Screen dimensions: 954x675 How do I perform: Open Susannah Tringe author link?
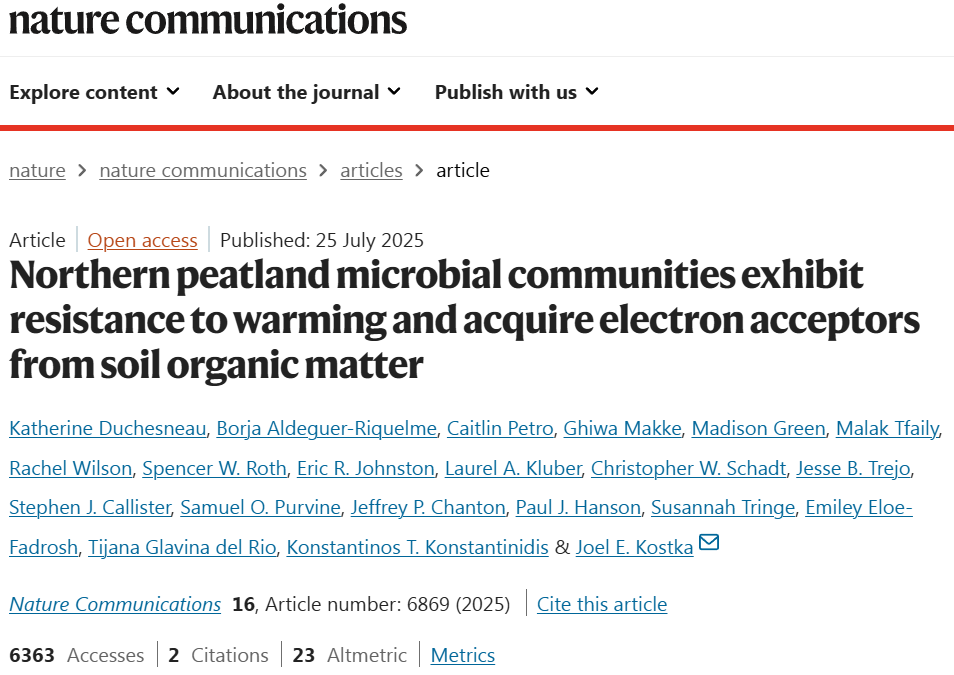click(x=723, y=508)
